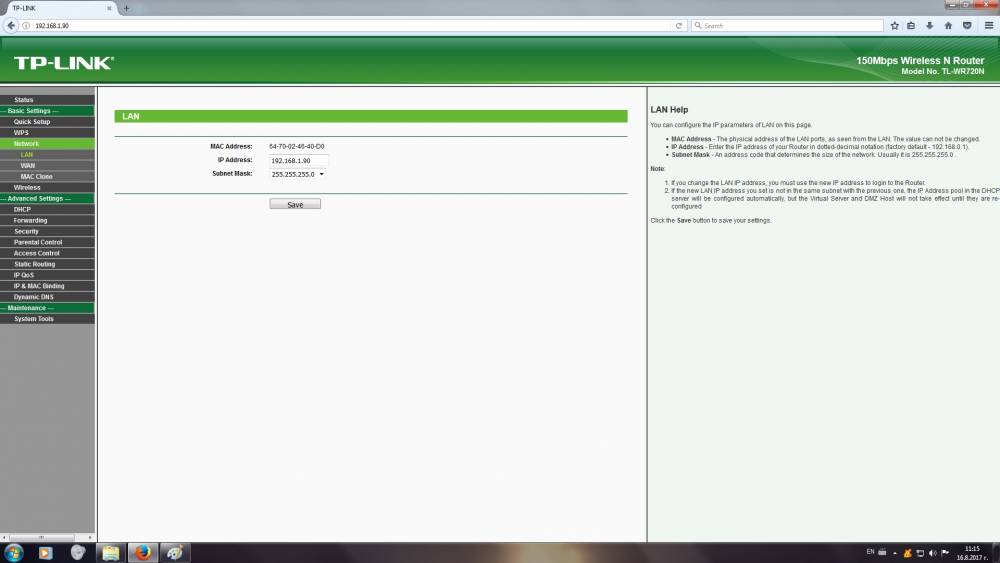The image size is (1000, 563).
Task: Save the LAN settings
Action: pos(295,204)
